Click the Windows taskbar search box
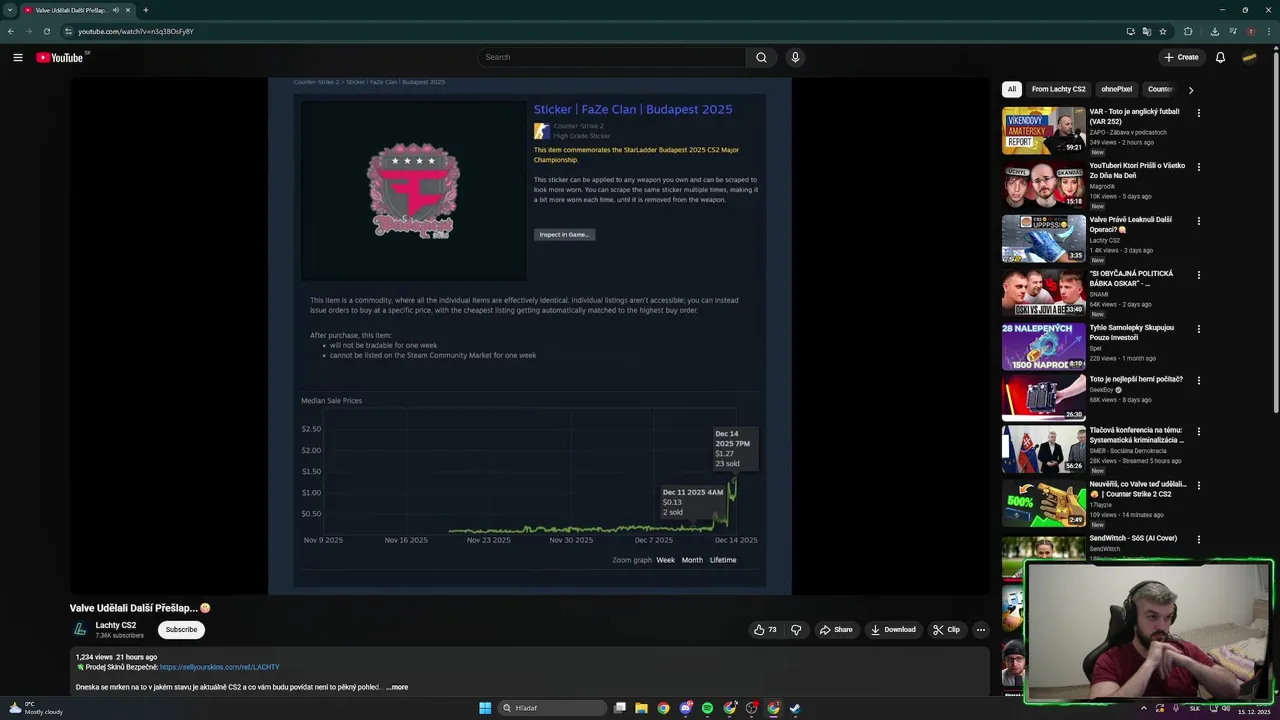1280x720 pixels. pos(553,708)
